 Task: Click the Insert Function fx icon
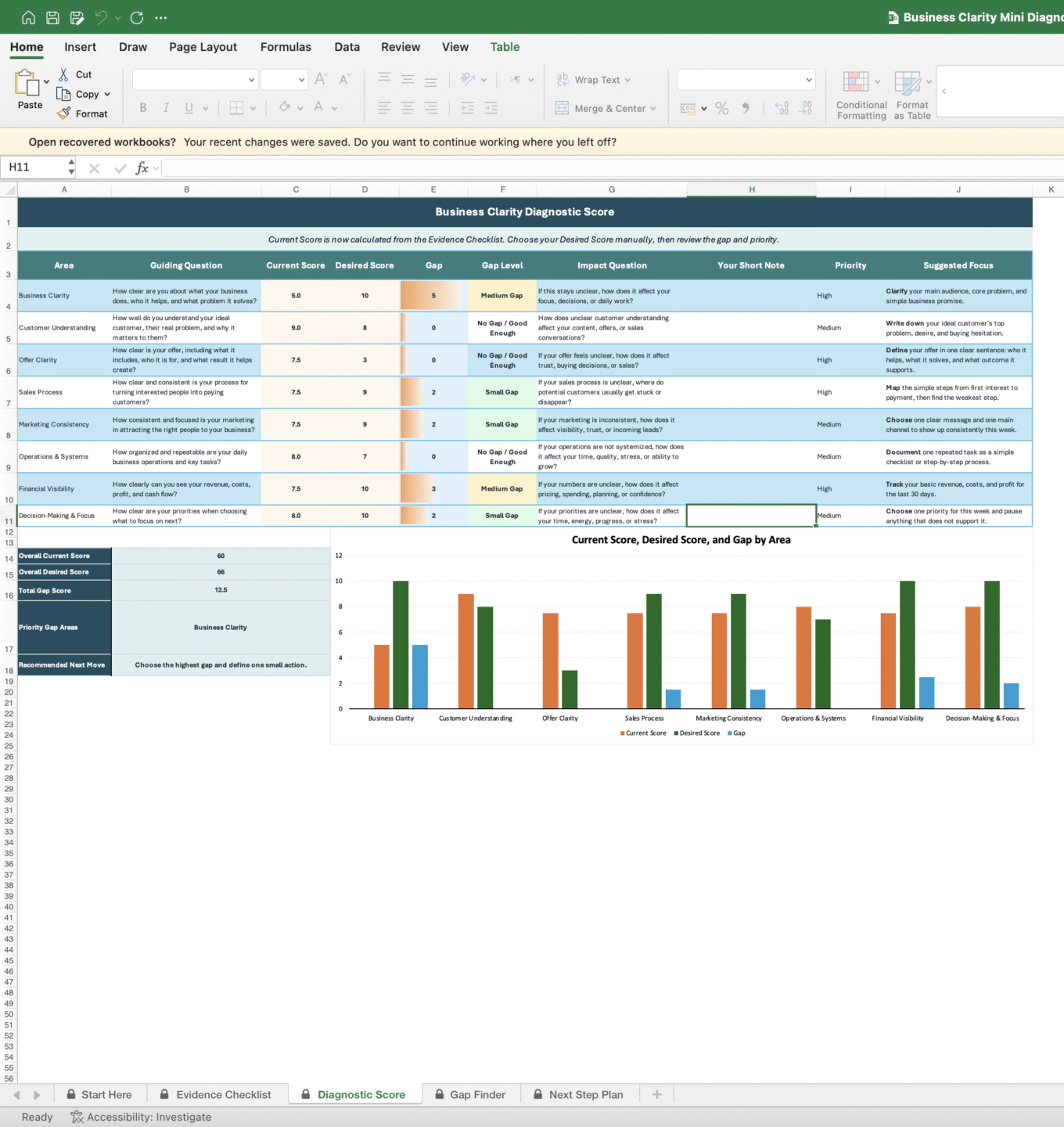click(x=142, y=167)
